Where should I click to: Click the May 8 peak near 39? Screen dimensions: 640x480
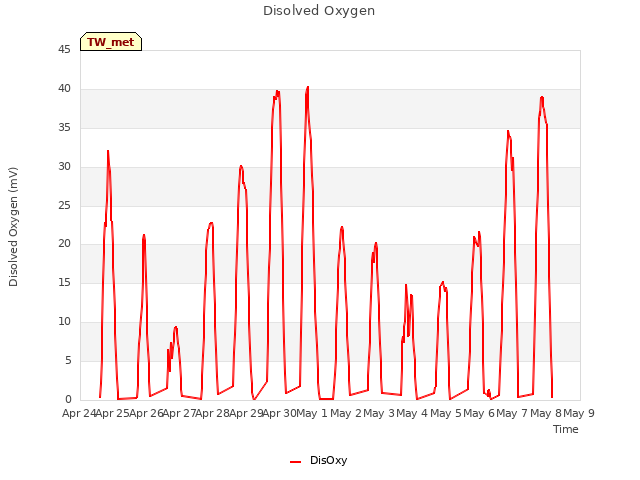(542, 97)
